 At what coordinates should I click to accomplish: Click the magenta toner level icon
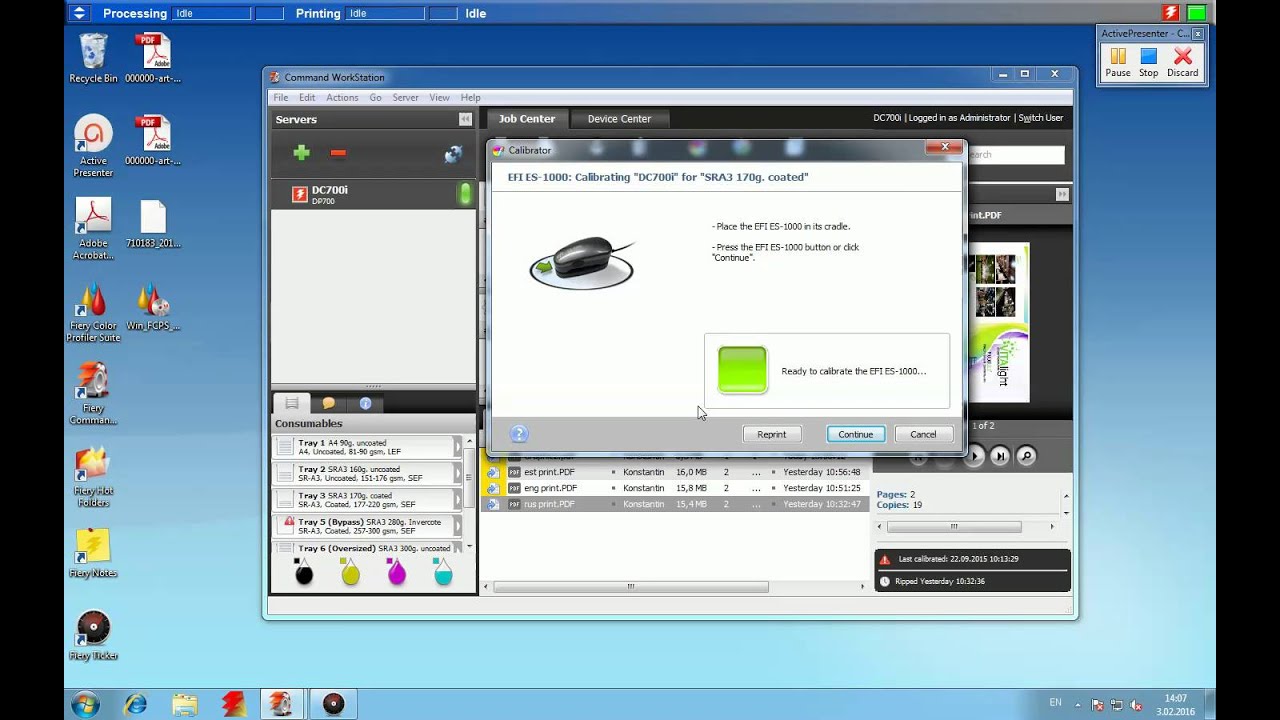pyautogui.click(x=397, y=572)
